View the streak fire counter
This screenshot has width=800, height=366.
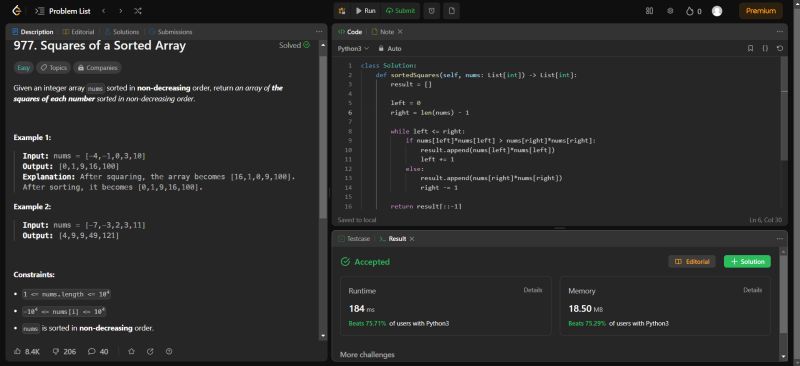pos(694,11)
